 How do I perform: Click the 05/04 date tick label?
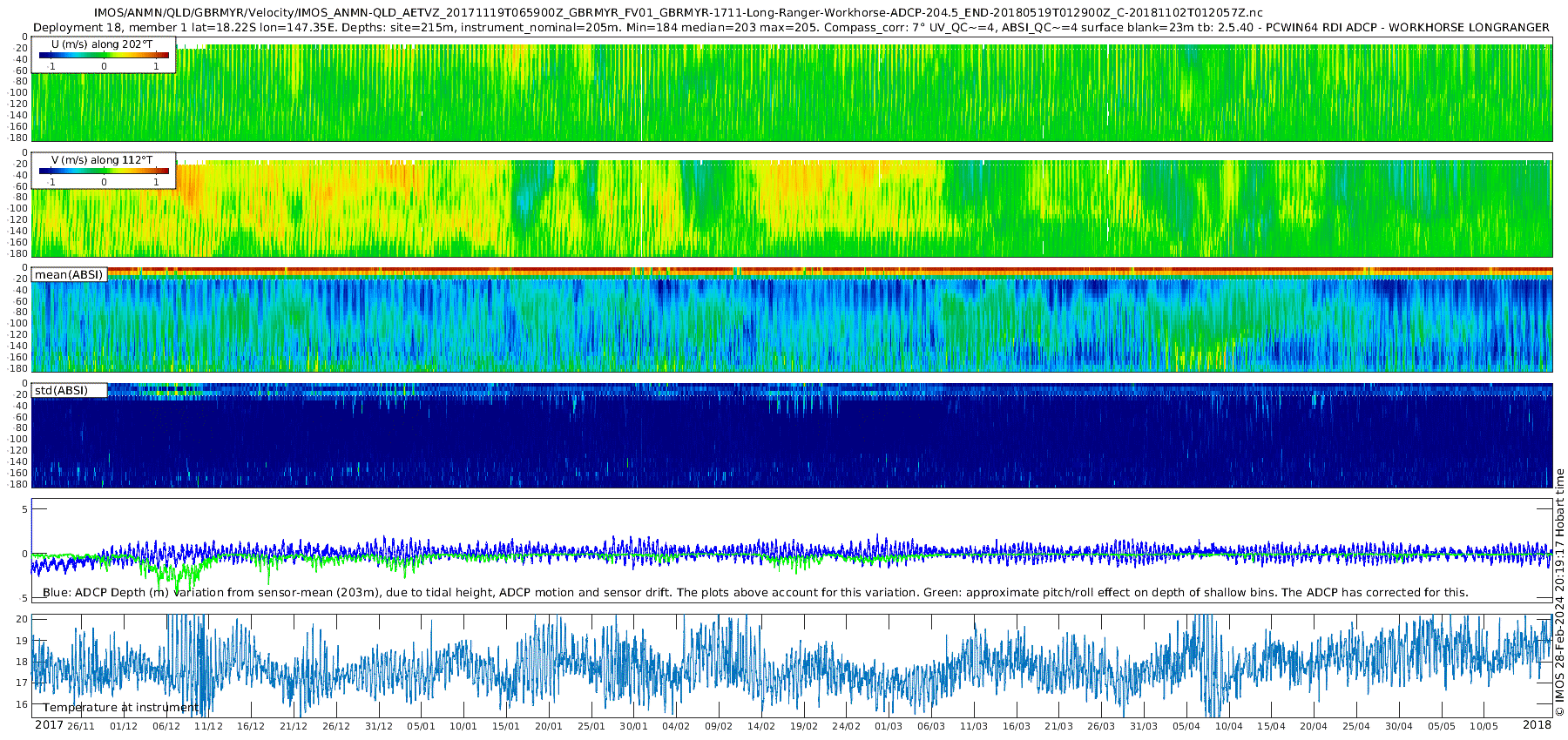(x=1186, y=726)
